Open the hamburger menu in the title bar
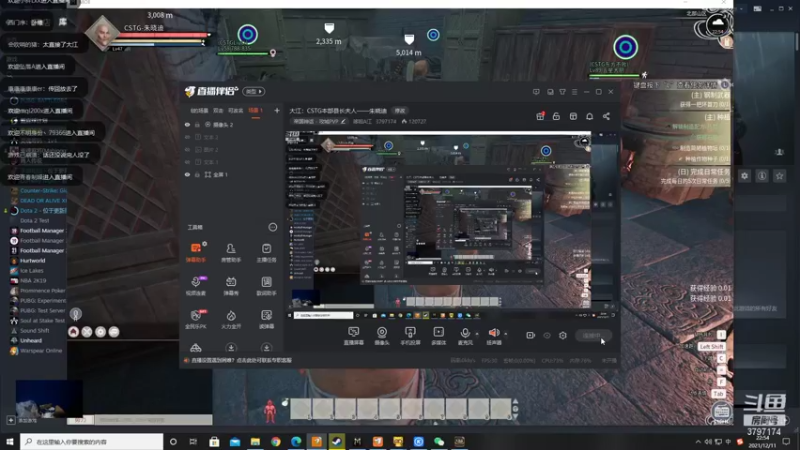Viewport: 800px width, 450px height. coord(574,92)
